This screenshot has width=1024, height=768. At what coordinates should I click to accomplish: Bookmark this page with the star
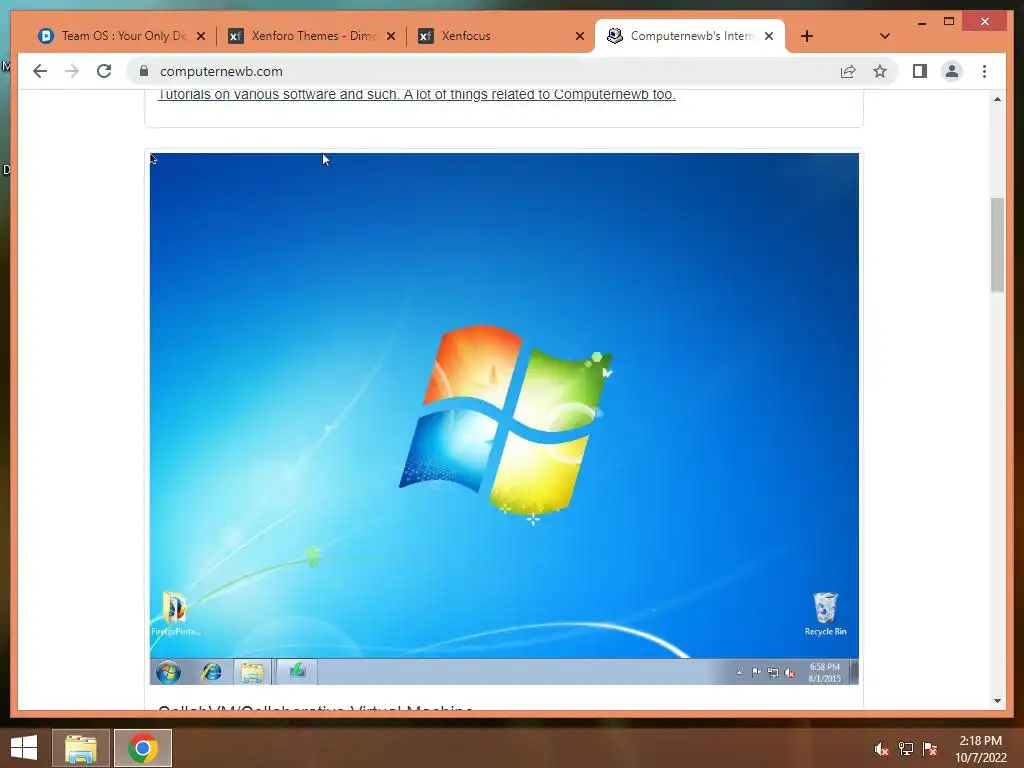(x=880, y=71)
